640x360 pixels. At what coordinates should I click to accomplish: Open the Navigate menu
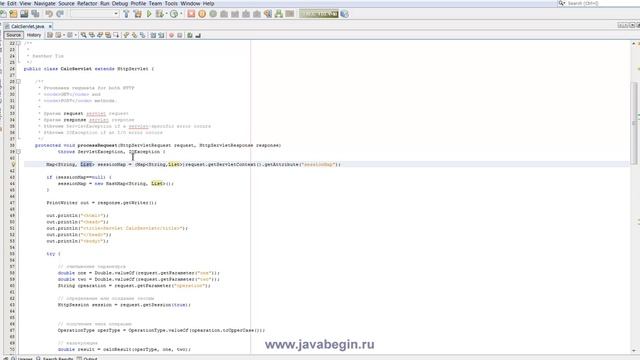44,3
